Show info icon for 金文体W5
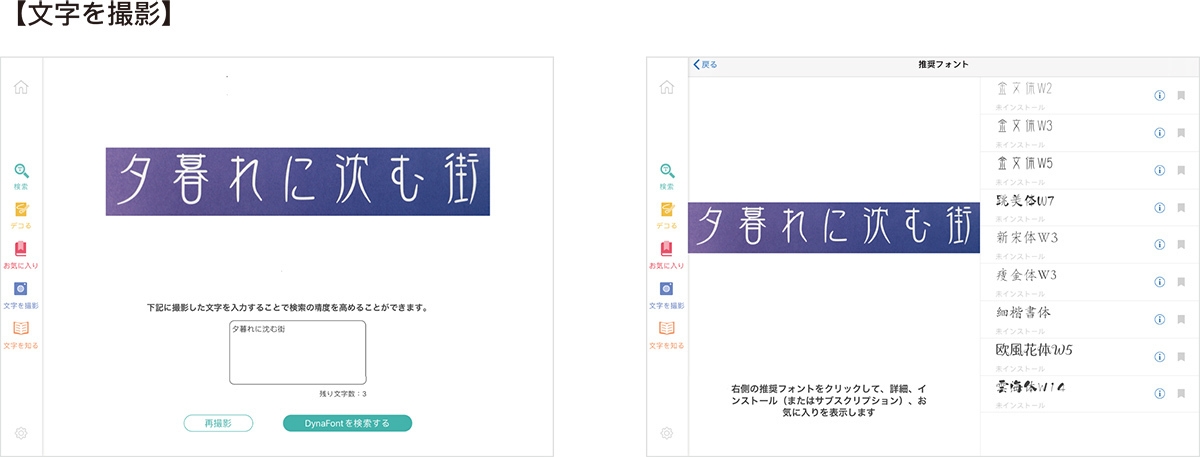This screenshot has height=457, width=1200. (x=1159, y=170)
